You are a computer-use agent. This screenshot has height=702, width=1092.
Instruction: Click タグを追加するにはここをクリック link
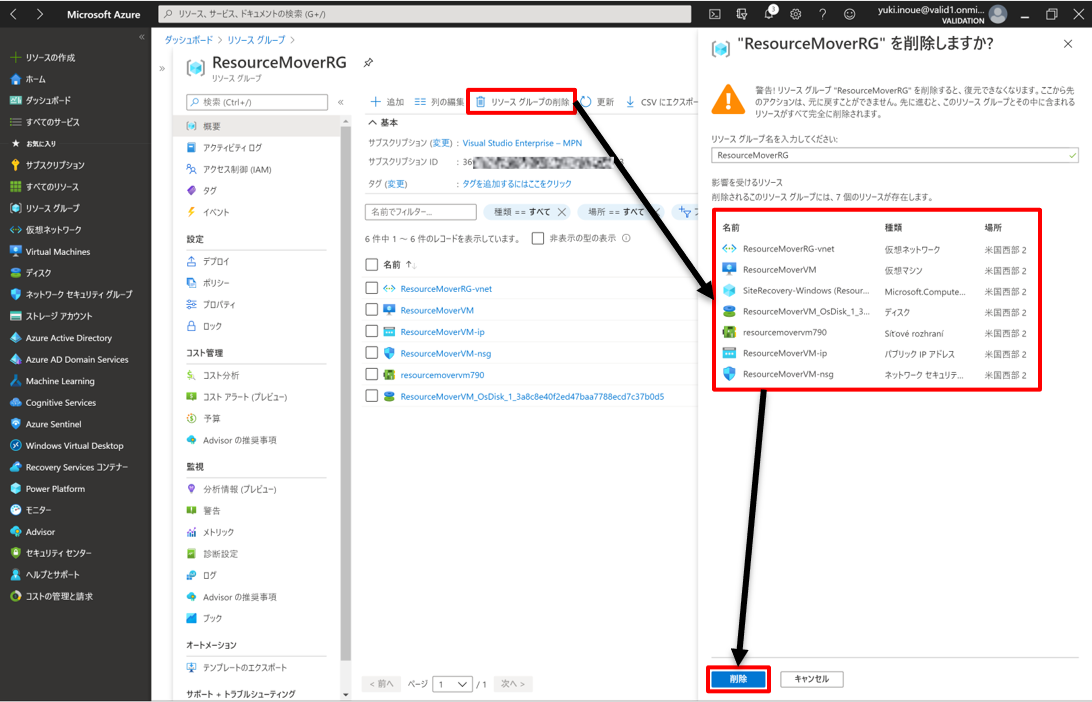click(x=517, y=184)
